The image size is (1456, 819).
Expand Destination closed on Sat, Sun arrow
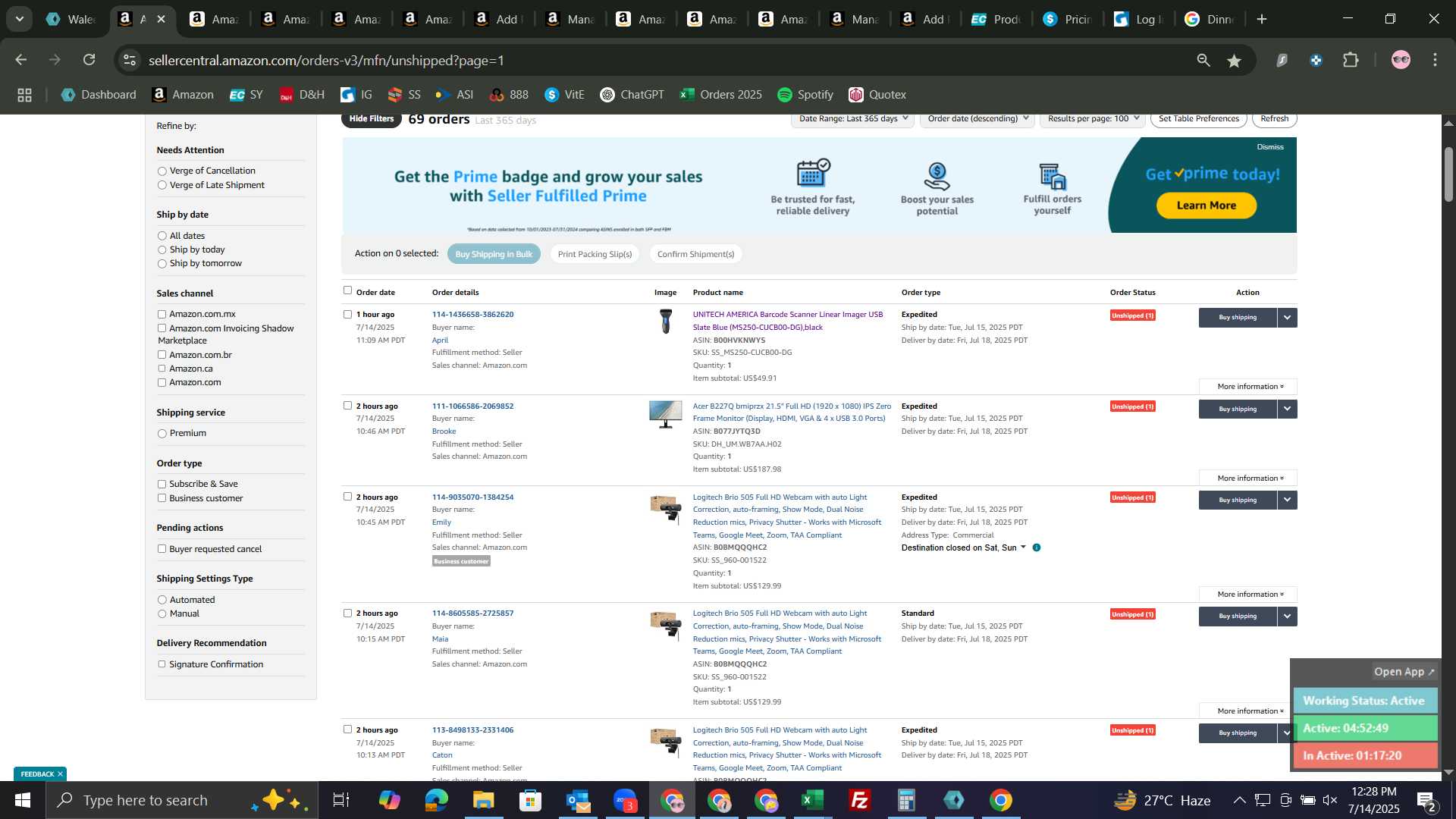(x=1023, y=548)
